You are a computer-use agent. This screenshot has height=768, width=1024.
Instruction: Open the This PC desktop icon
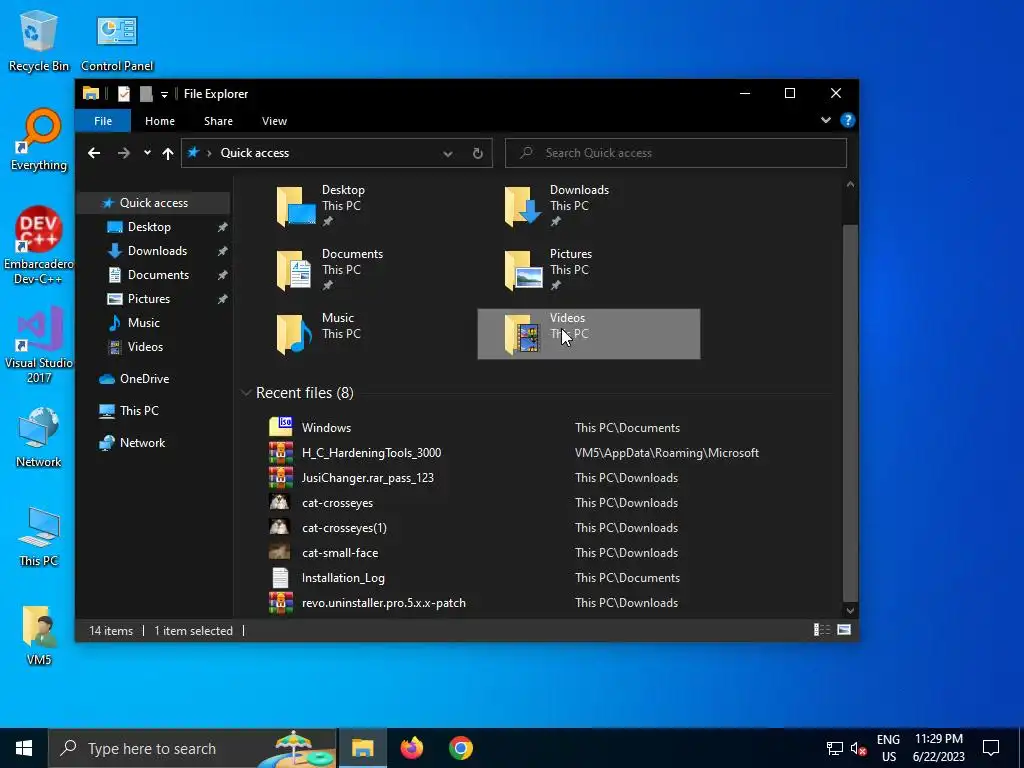(39, 536)
